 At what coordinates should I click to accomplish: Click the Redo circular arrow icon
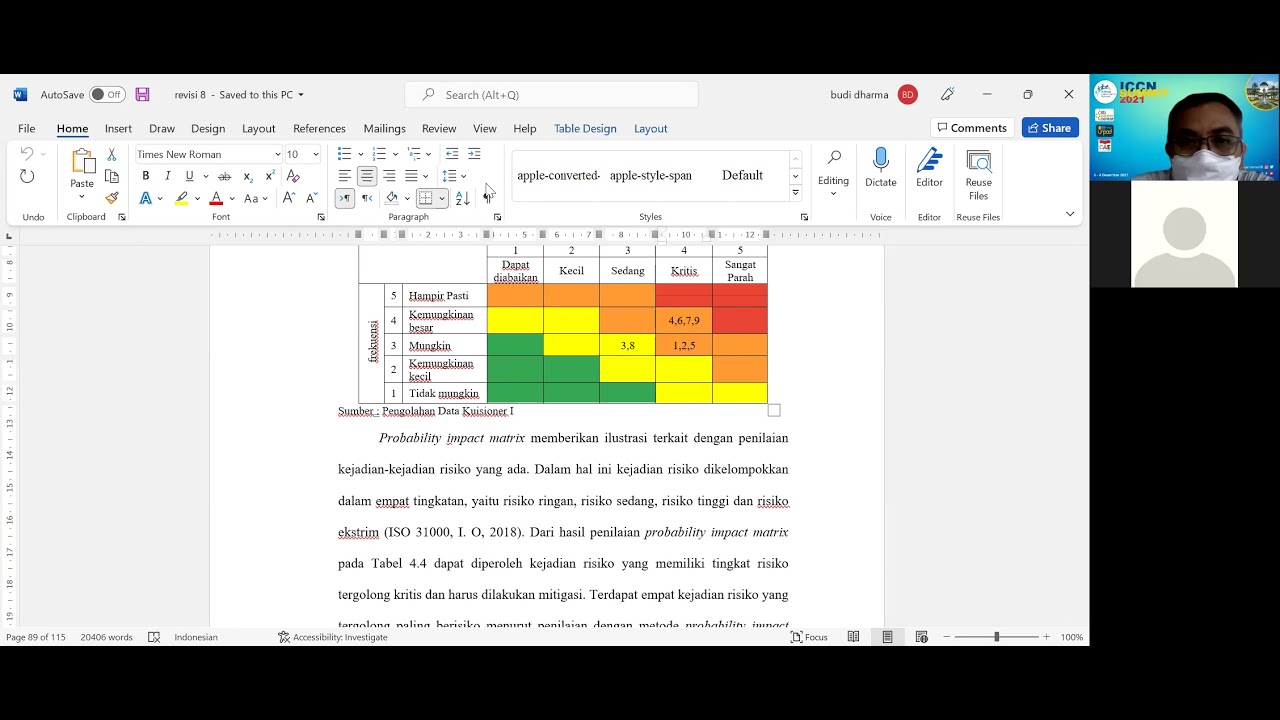27,176
